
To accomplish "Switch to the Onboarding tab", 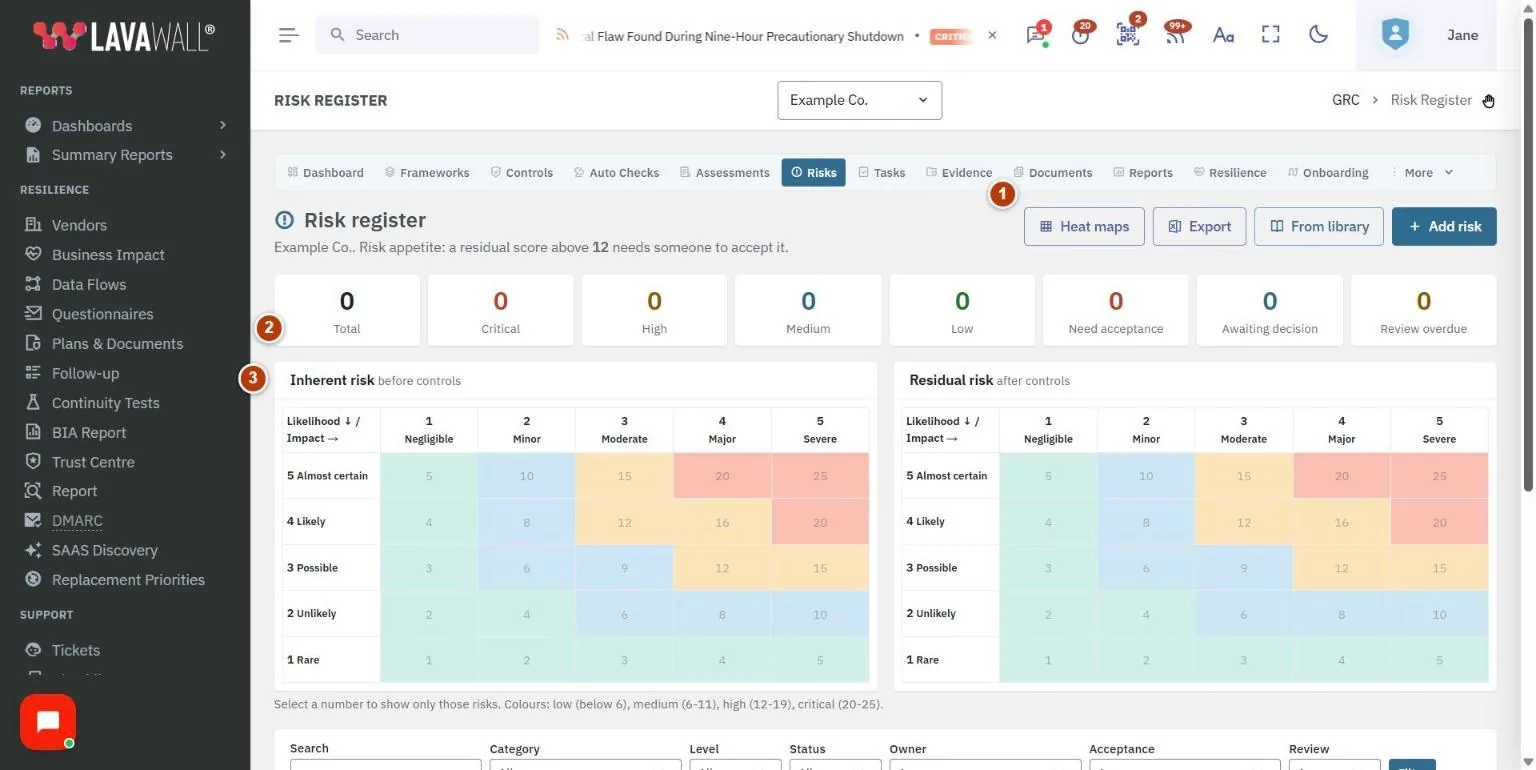I will point(1328,172).
